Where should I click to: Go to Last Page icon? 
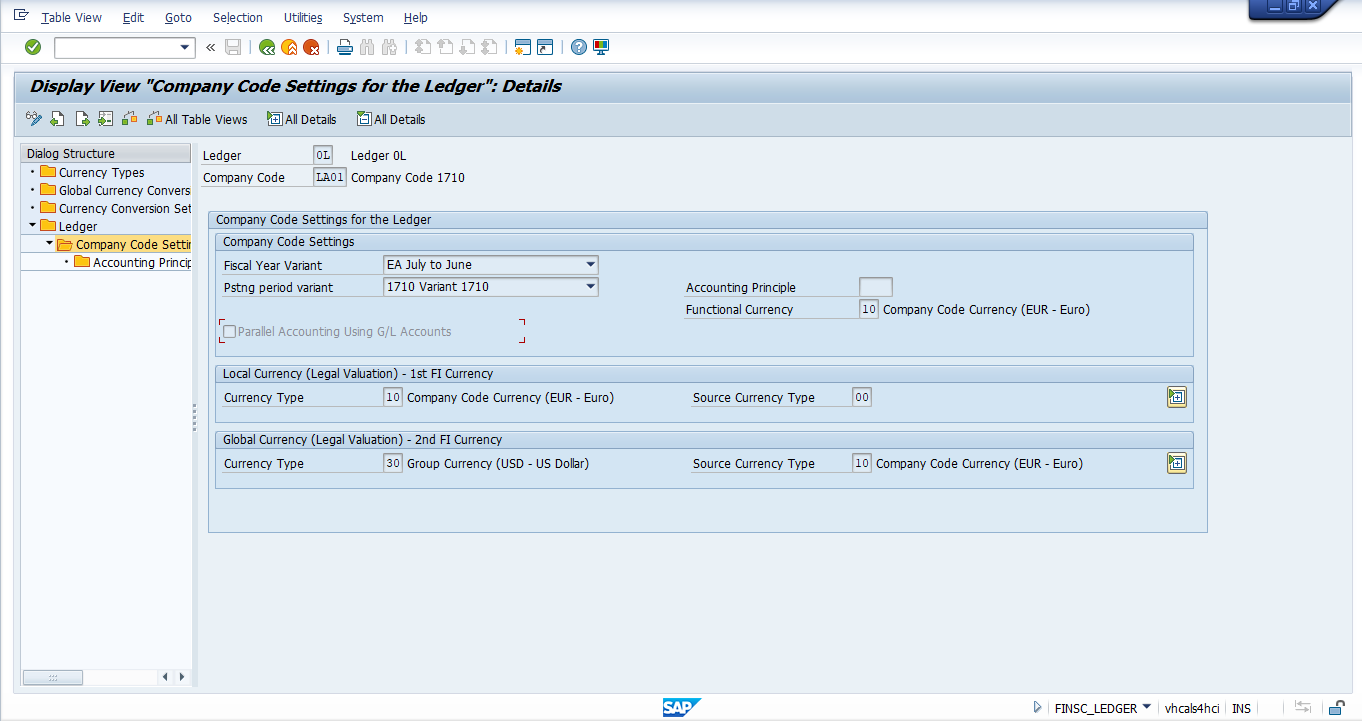tap(489, 47)
